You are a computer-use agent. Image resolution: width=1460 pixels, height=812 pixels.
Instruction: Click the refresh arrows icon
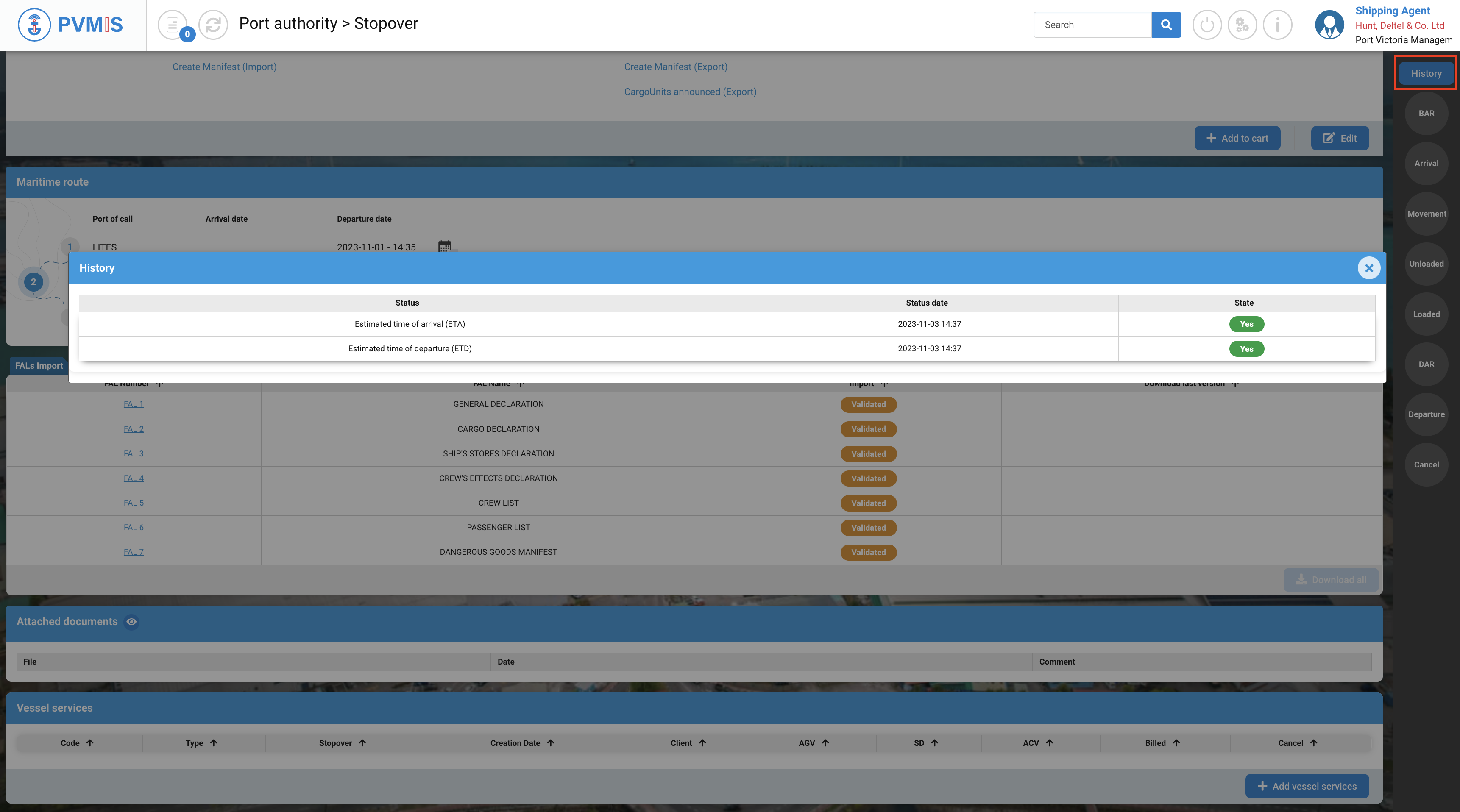tap(213, 25)
